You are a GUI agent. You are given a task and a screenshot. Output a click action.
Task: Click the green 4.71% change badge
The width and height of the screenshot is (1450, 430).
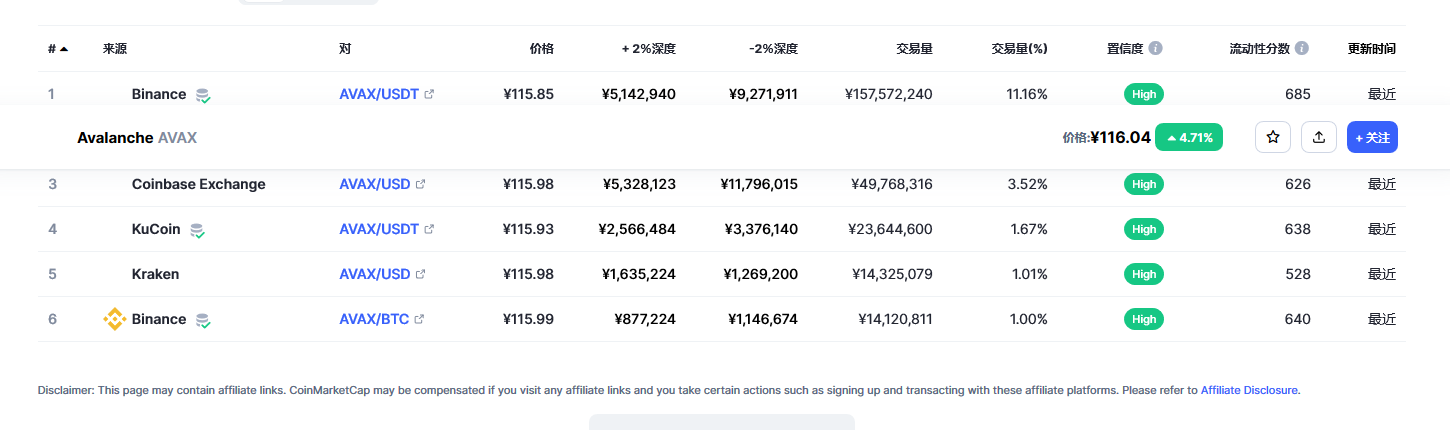click(1189, 137)
